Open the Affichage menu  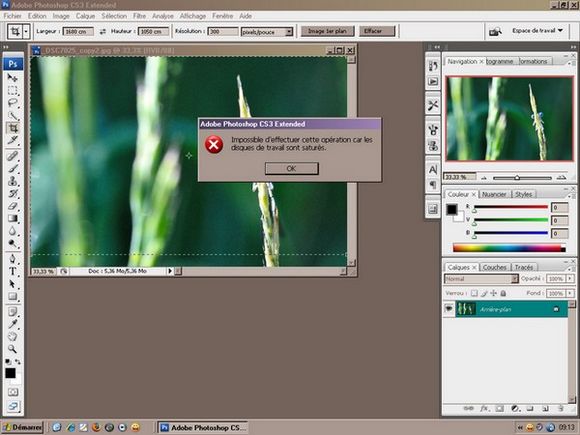[193, 16]
